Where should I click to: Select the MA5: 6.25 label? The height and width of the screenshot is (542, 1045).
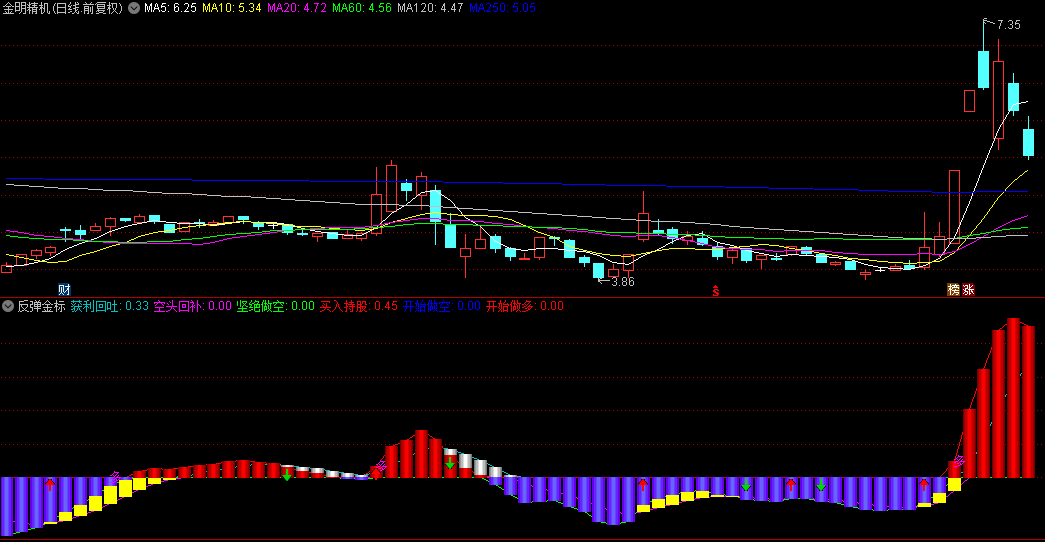pyautogui.click(x=171, y=8)
